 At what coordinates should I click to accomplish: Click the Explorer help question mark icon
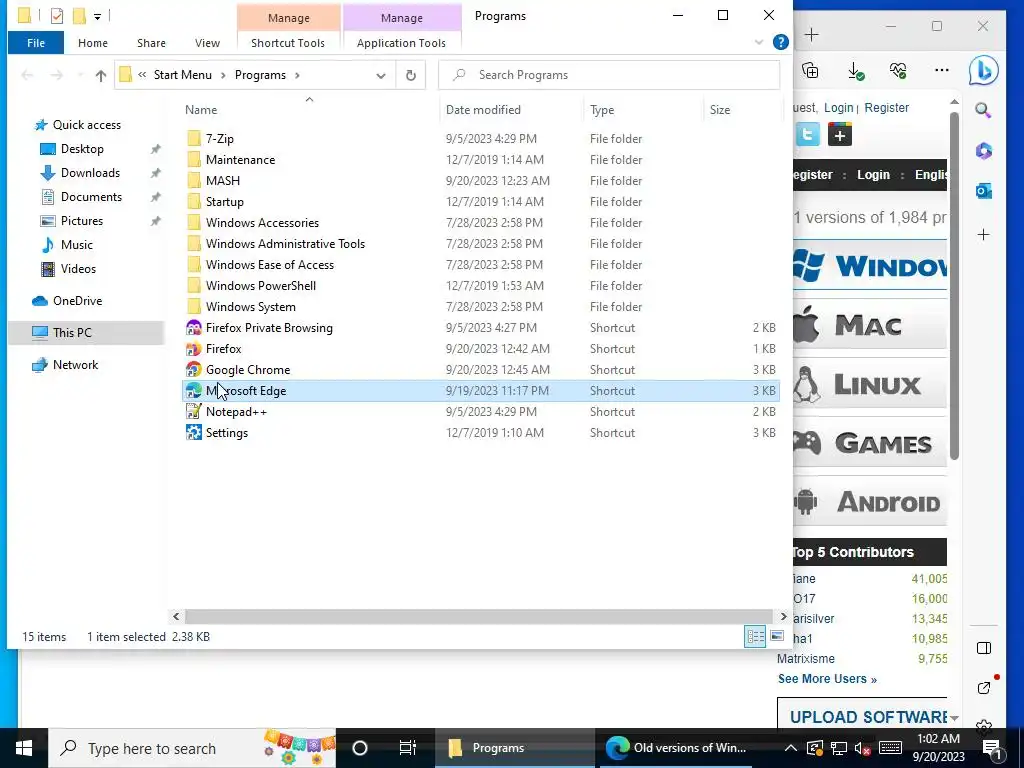[x=780, y=42]
